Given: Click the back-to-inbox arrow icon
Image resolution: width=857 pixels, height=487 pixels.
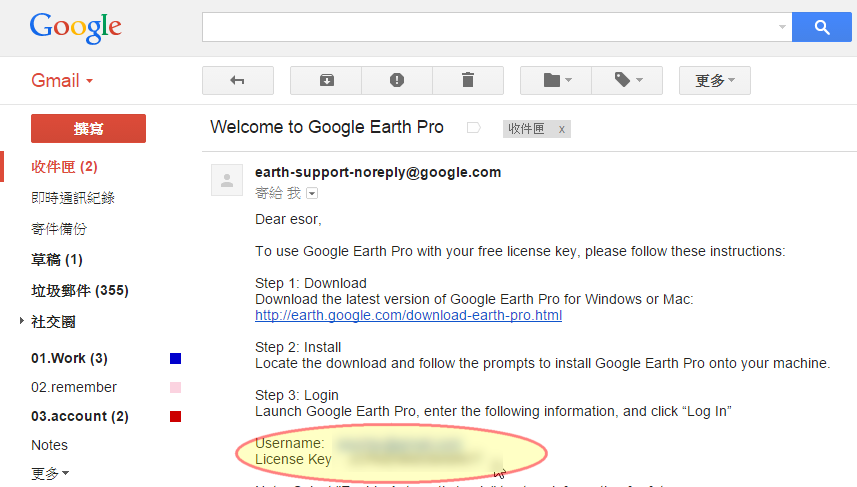Looking at the screenshot, I should pos(237,80).
